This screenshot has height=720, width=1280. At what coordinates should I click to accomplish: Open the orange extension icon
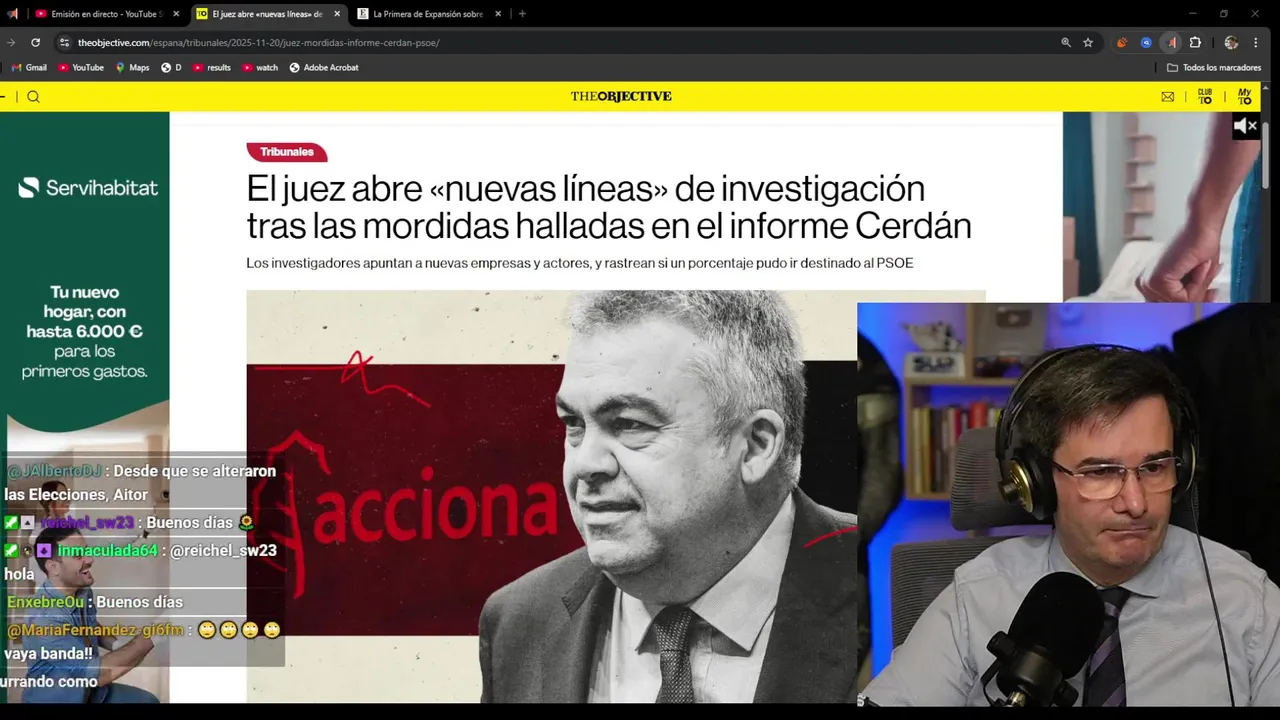[1122, 43]
